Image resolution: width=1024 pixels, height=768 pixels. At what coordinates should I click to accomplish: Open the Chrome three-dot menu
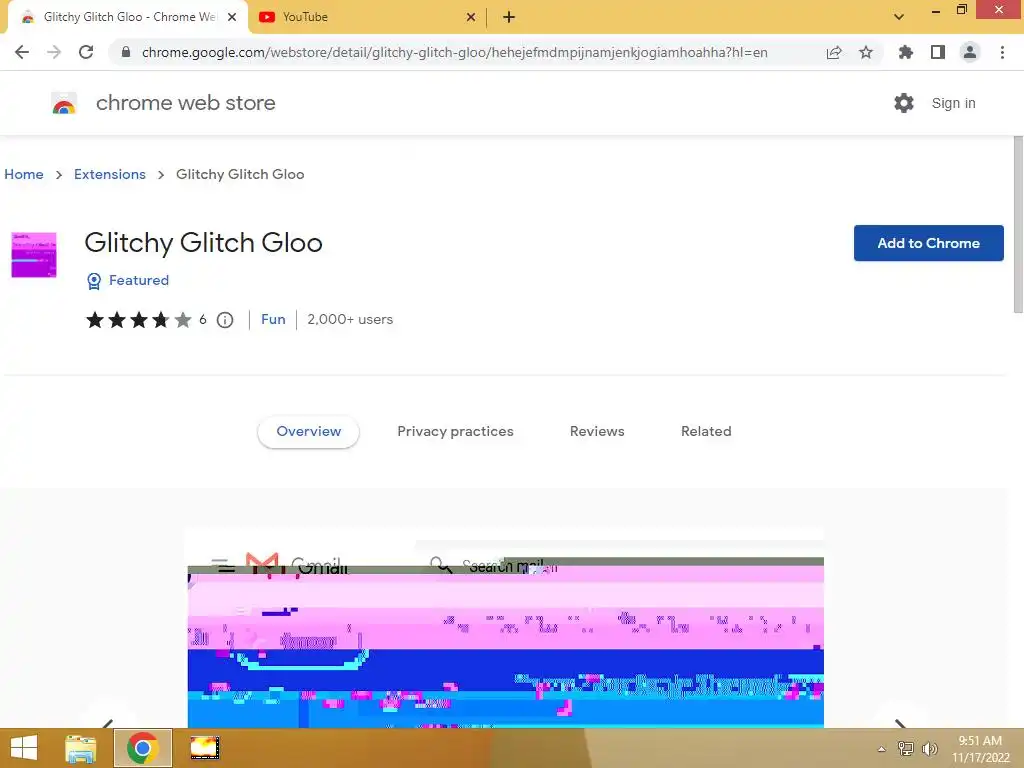coord(1002,52)
